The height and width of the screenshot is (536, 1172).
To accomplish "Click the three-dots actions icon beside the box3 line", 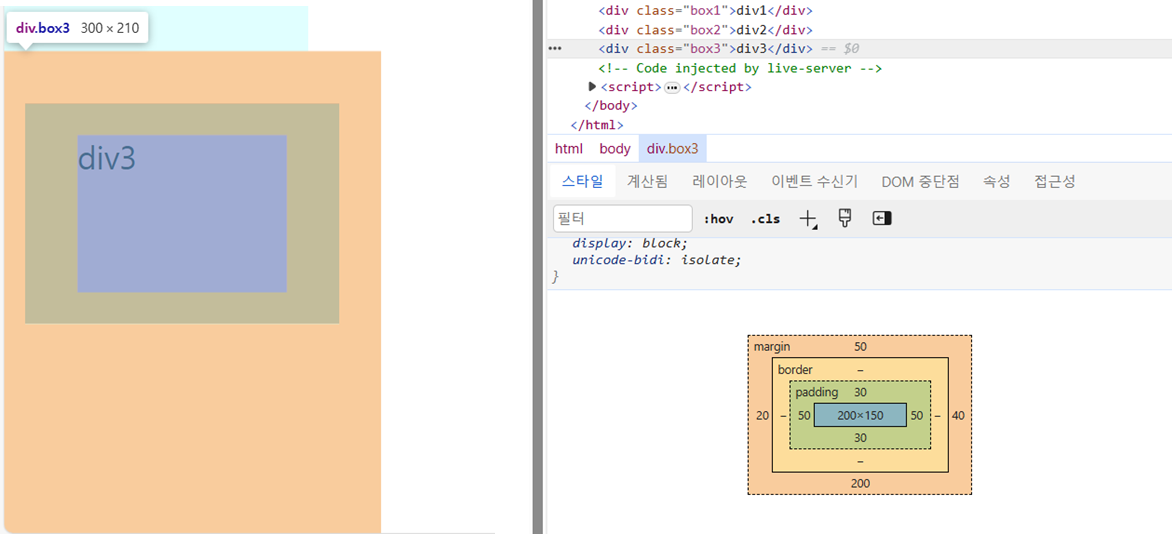I will pyautogui.click(x=555, y=47).
